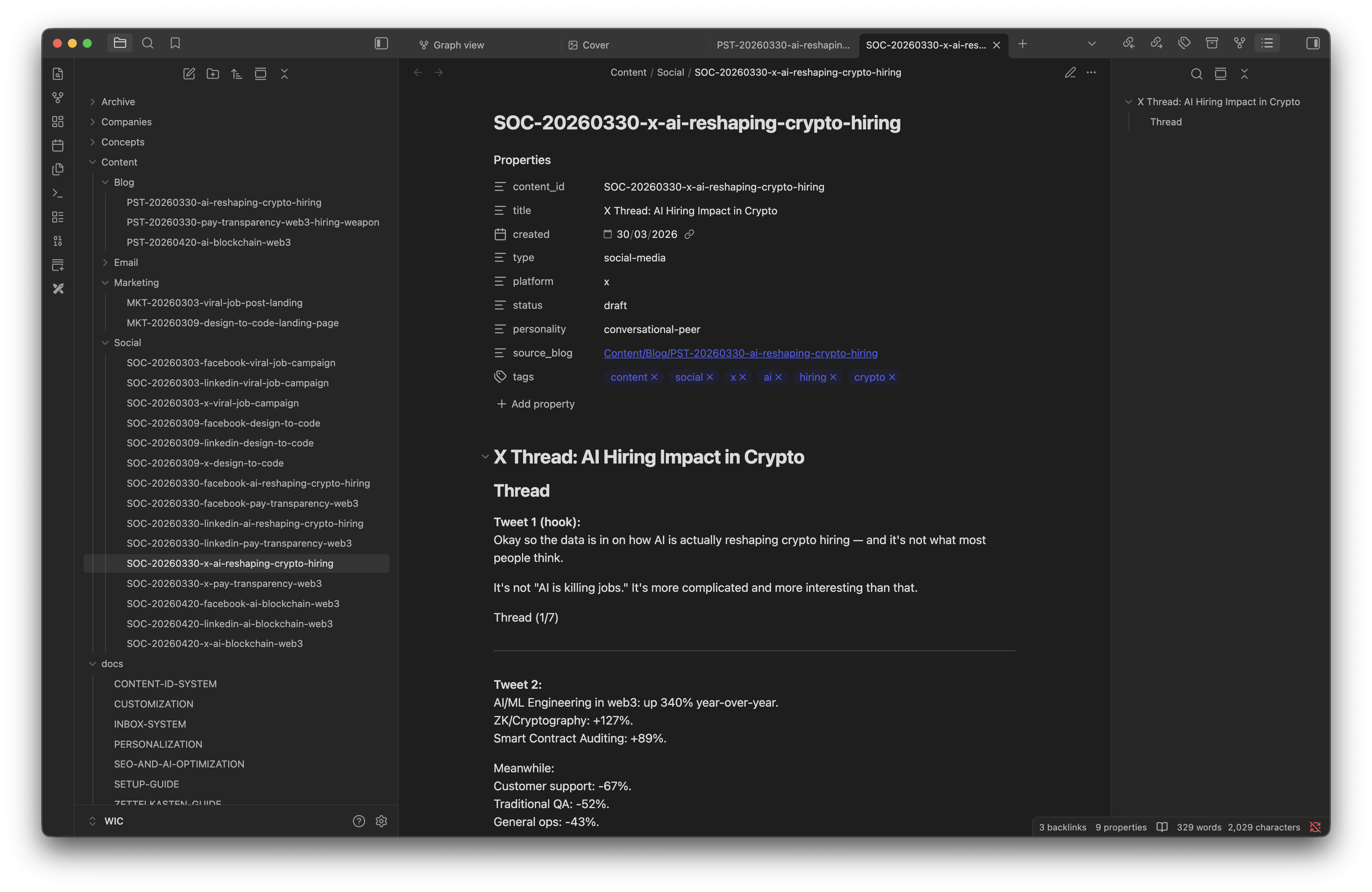Search within outline panel
This screenshot has width=1372, height=892.
(x=1196, y=74)
